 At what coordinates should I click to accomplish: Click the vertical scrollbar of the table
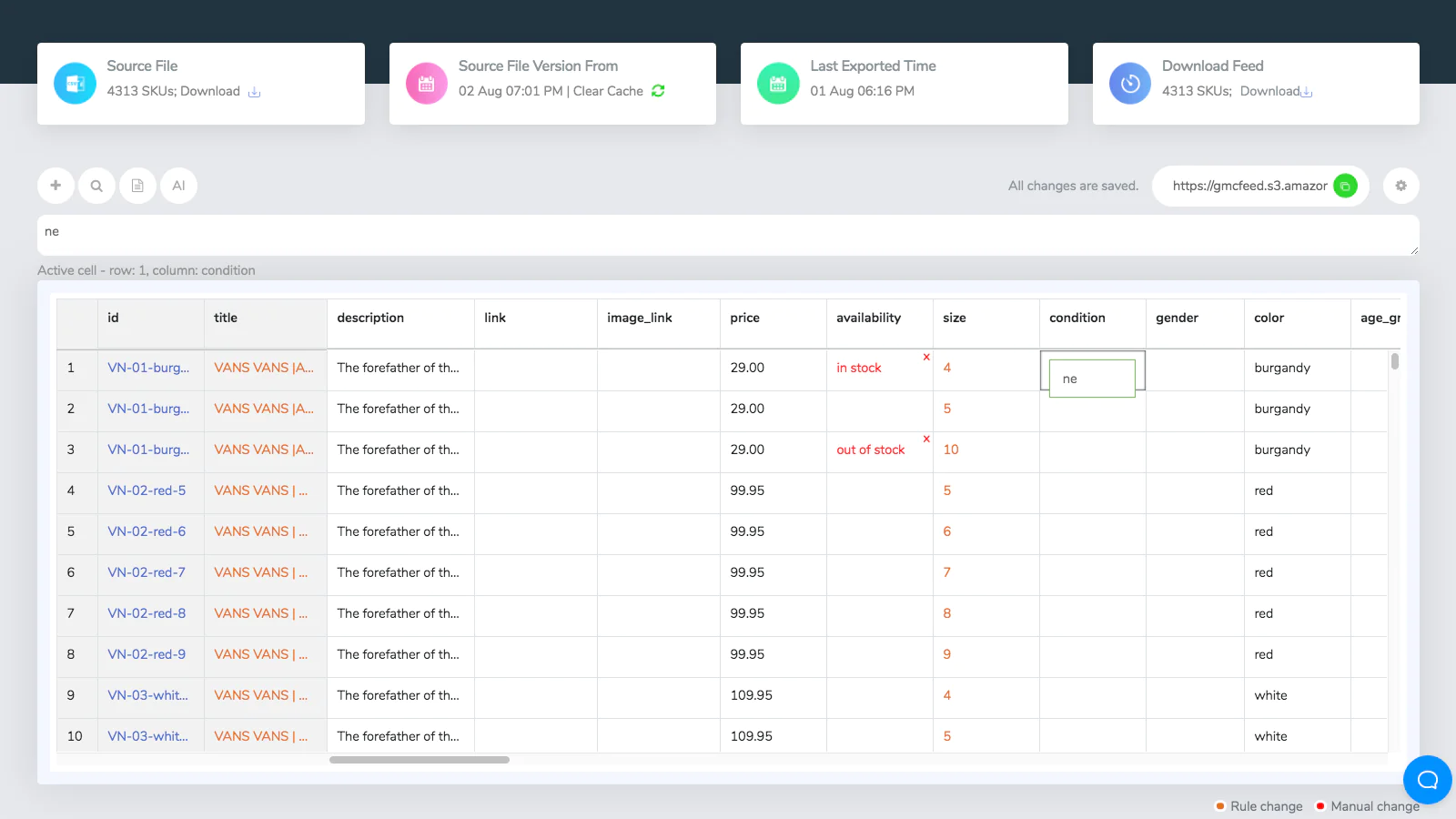tap(1394, 361)
